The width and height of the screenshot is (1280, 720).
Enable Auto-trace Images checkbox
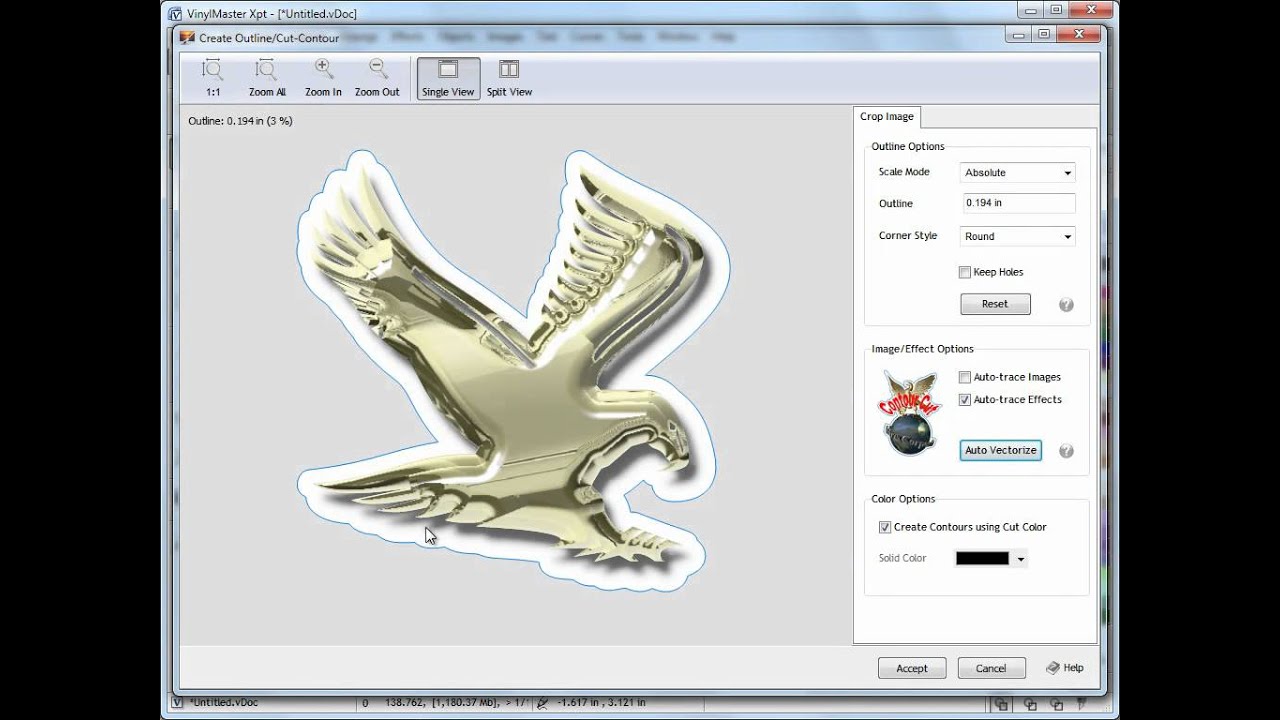[965, 377]
